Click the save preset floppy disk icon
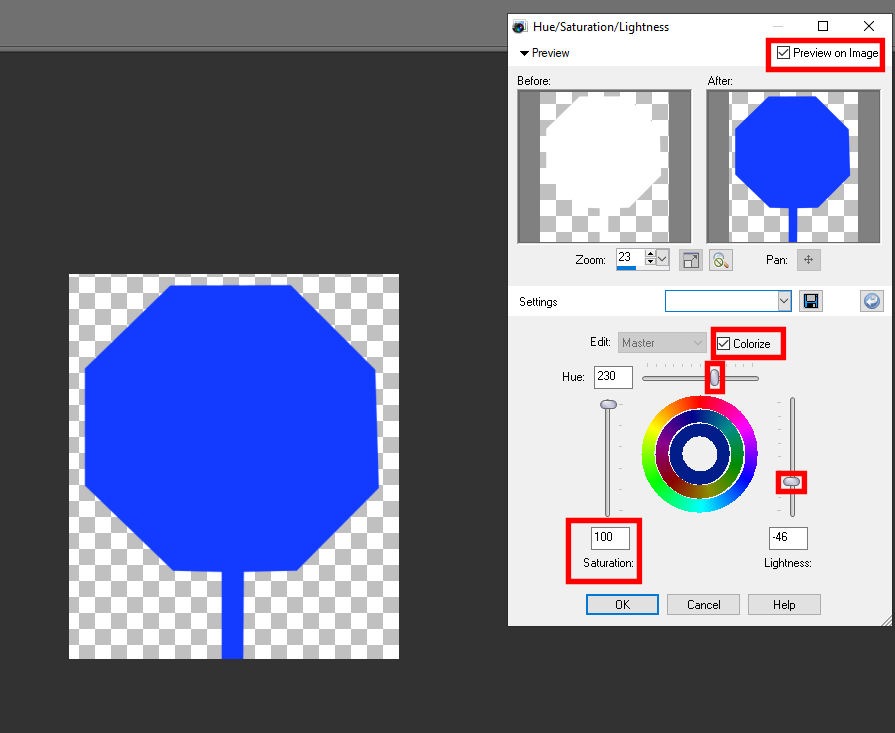 coord(811,301)
